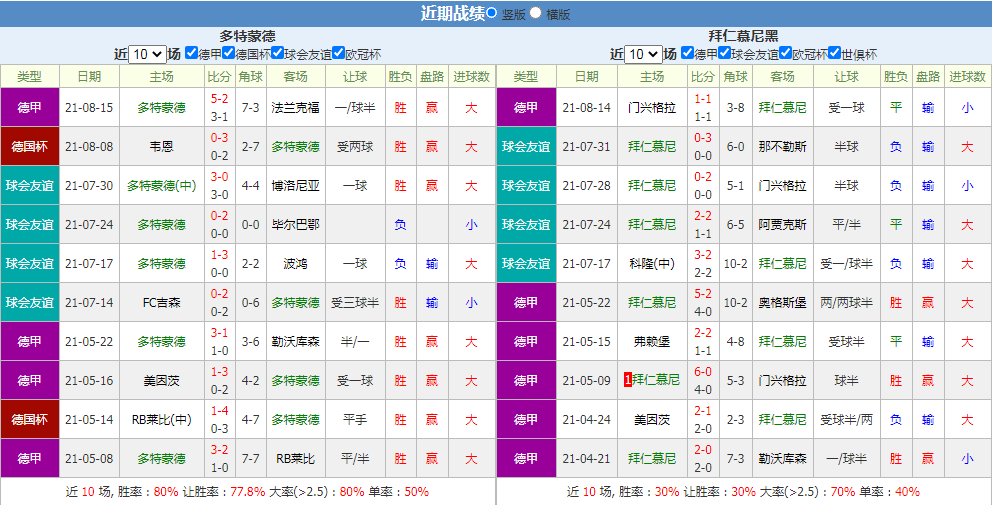Click the 近期战绩 header title
This screenshot has width=993, height=505.
[x=452, y=13]
